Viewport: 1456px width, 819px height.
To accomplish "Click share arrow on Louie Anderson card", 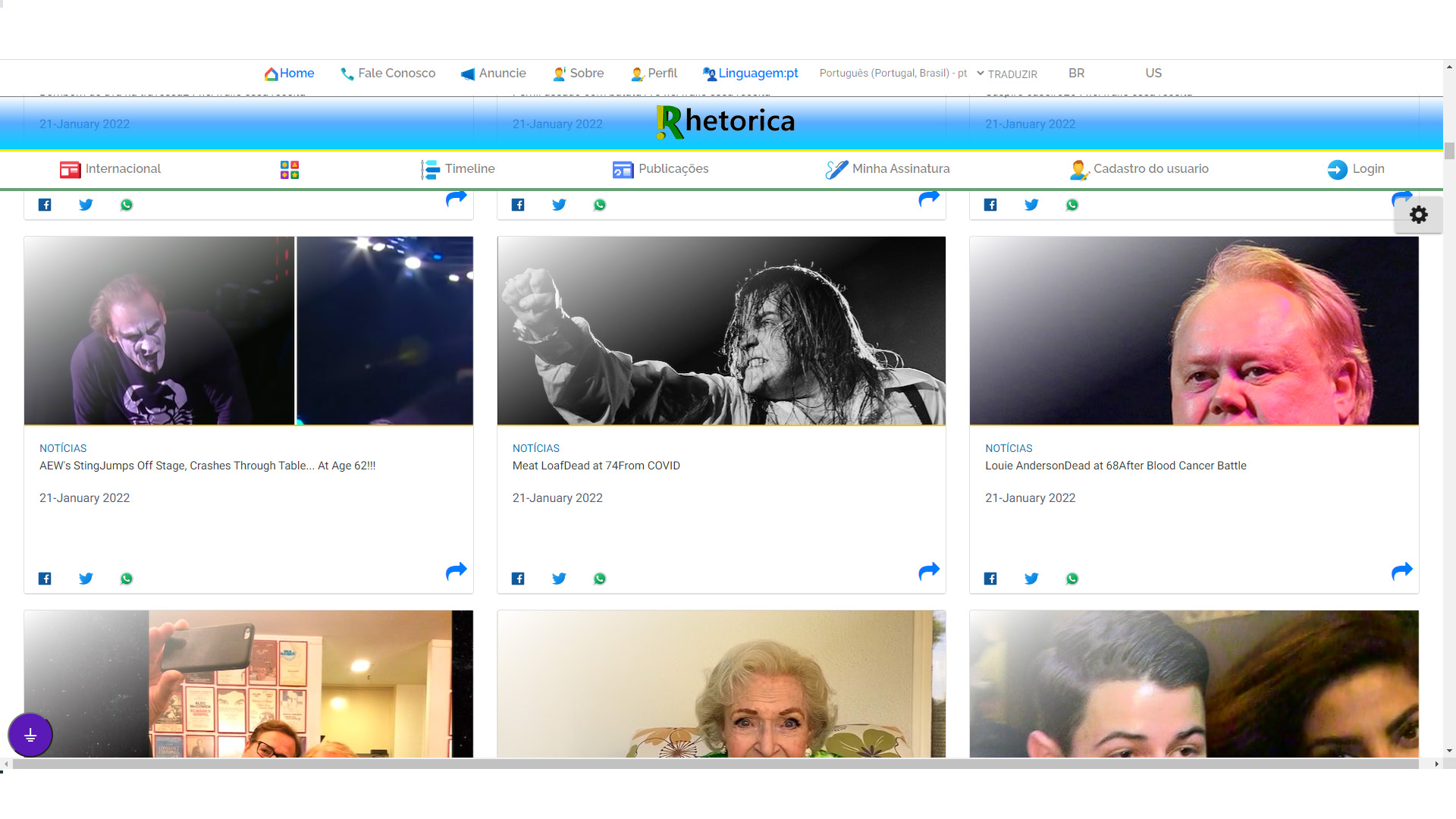I will [x=1401, y=571].
